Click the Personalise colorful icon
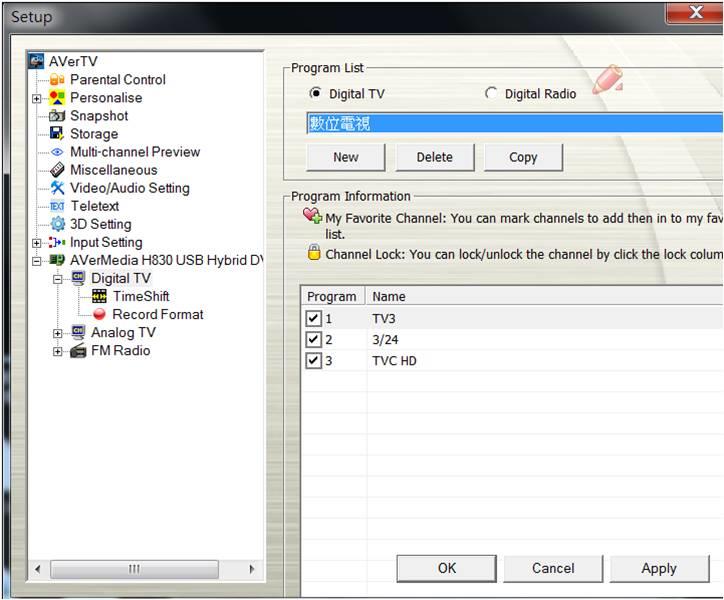This screenshot has width=724, height=600. click(x=57, y=98)
